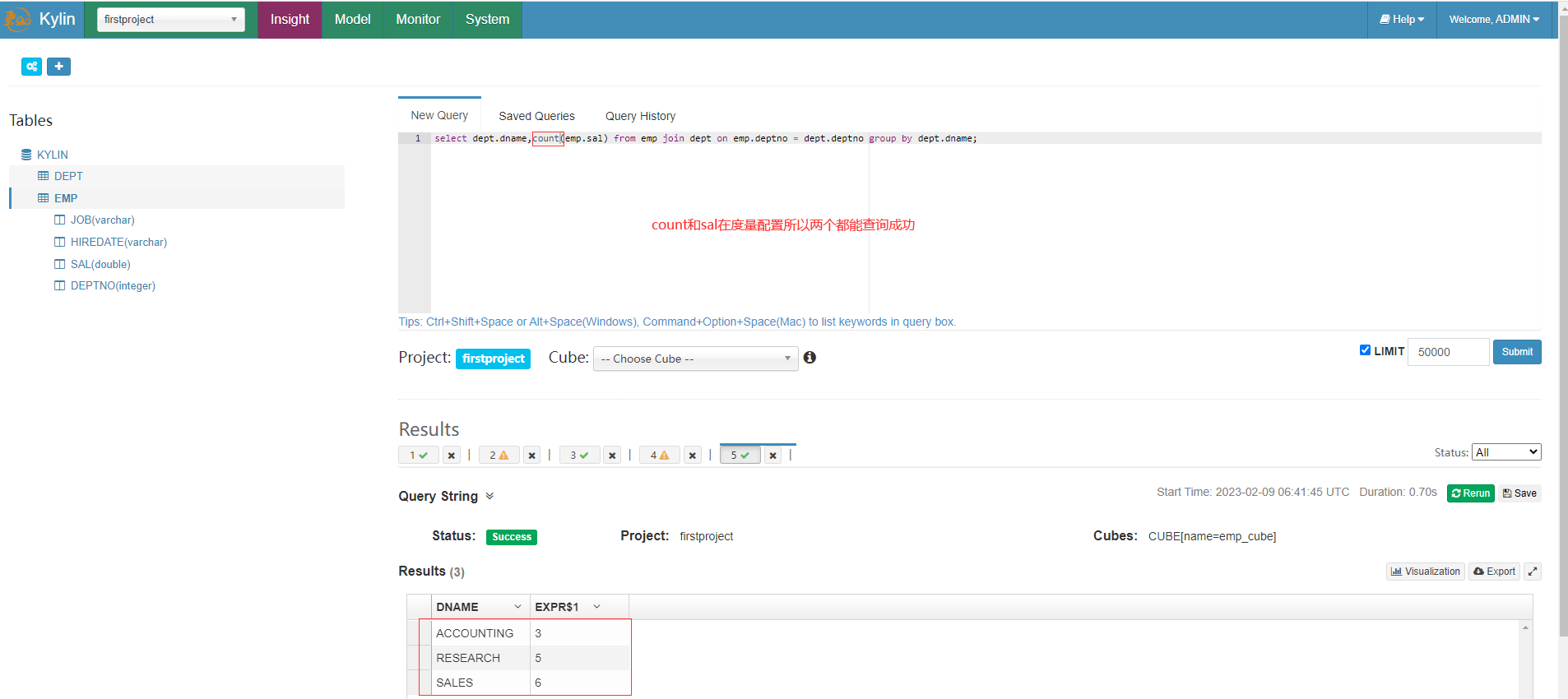Click the firstproject project badge
Image resolution: width=1568 pixels, height=699 pixels.
tap(493, 359)
